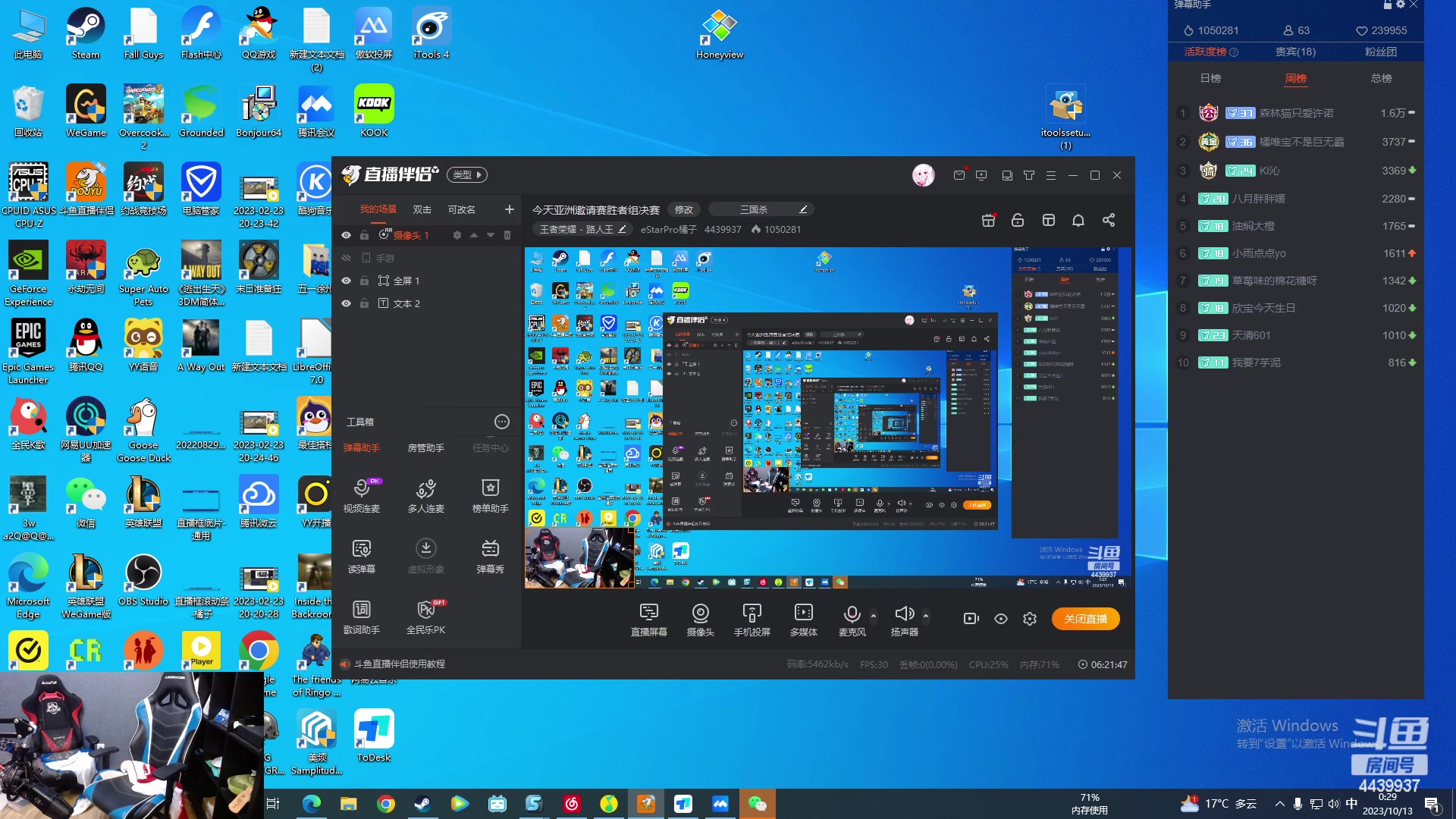Toggle visibility of 文本 2 source
Screen dimensions: 1456x819
click(347, 303)
